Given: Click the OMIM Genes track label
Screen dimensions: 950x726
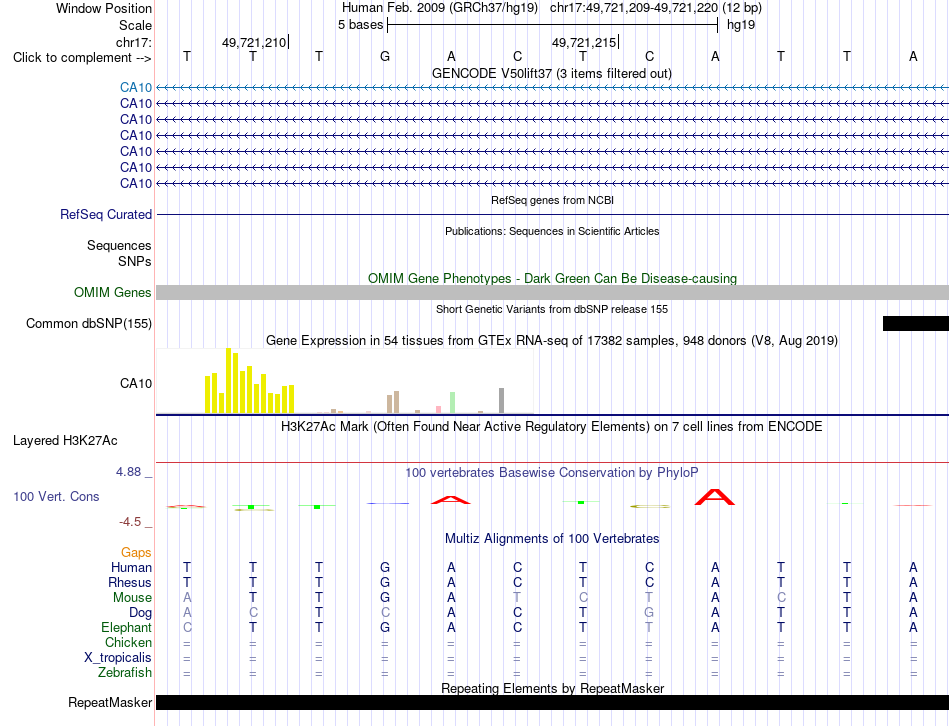Looking at the screenshot, I should [x=113, y=293].
